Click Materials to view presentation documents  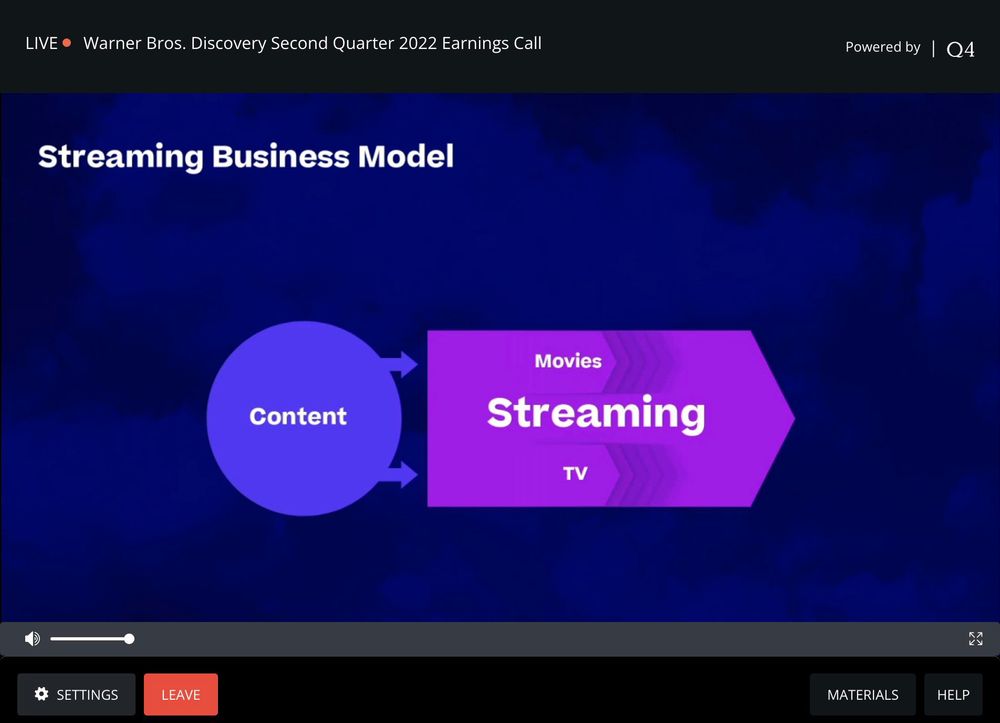coord(862,694)
